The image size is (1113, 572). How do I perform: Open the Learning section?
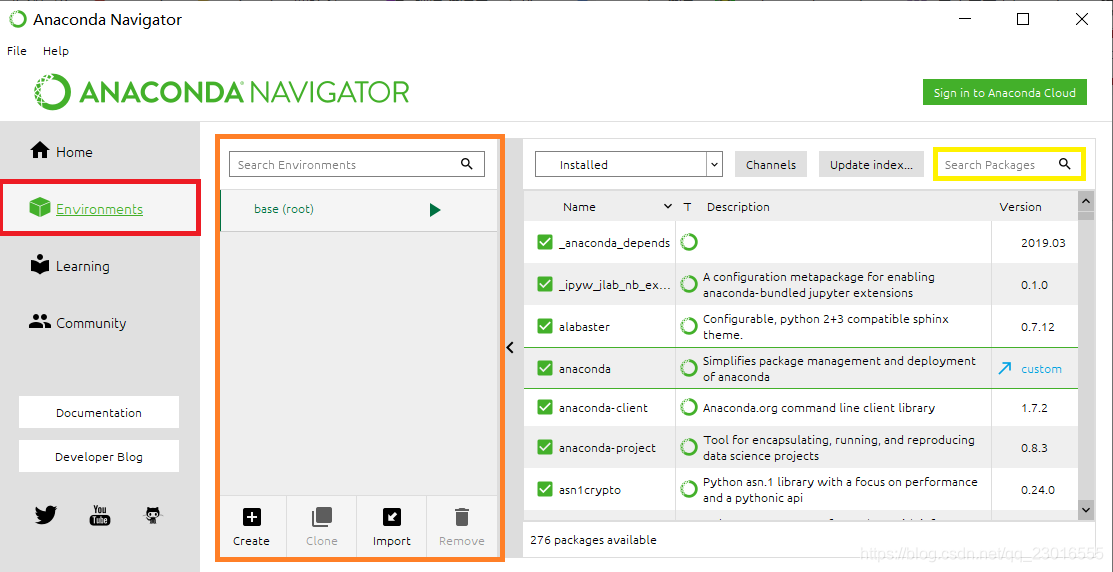(70, 266)
